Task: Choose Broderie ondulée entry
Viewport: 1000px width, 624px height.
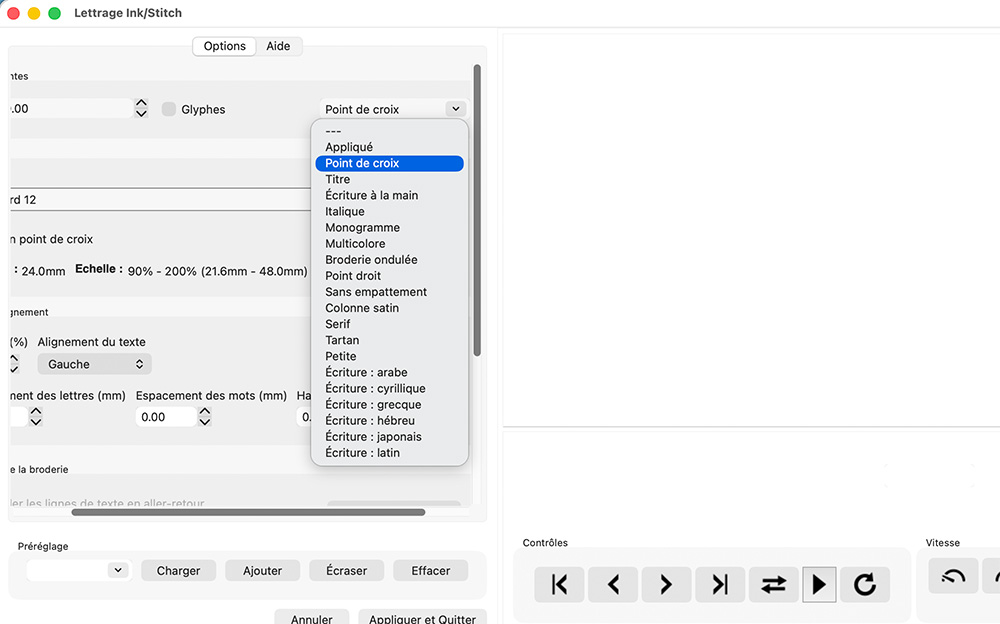Action: pyautogui.click(x=390, y=260)
